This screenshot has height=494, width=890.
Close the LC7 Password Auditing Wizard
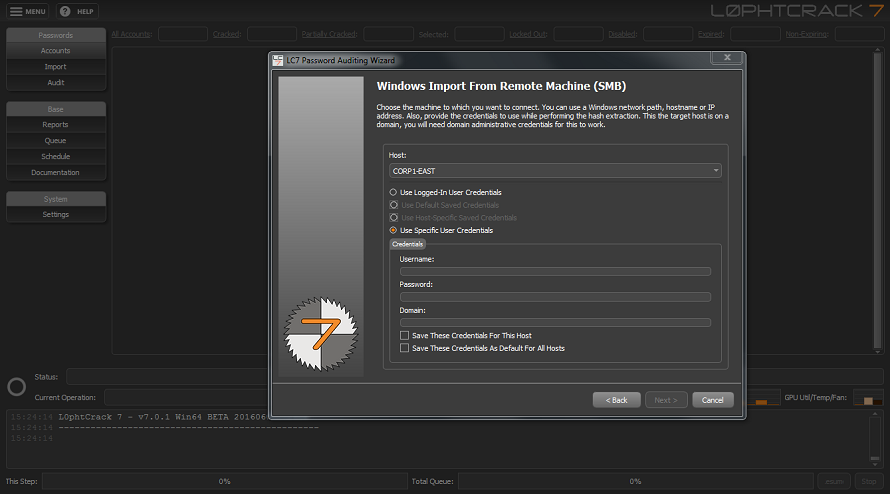pyautogui.click(x=727, y=57)
